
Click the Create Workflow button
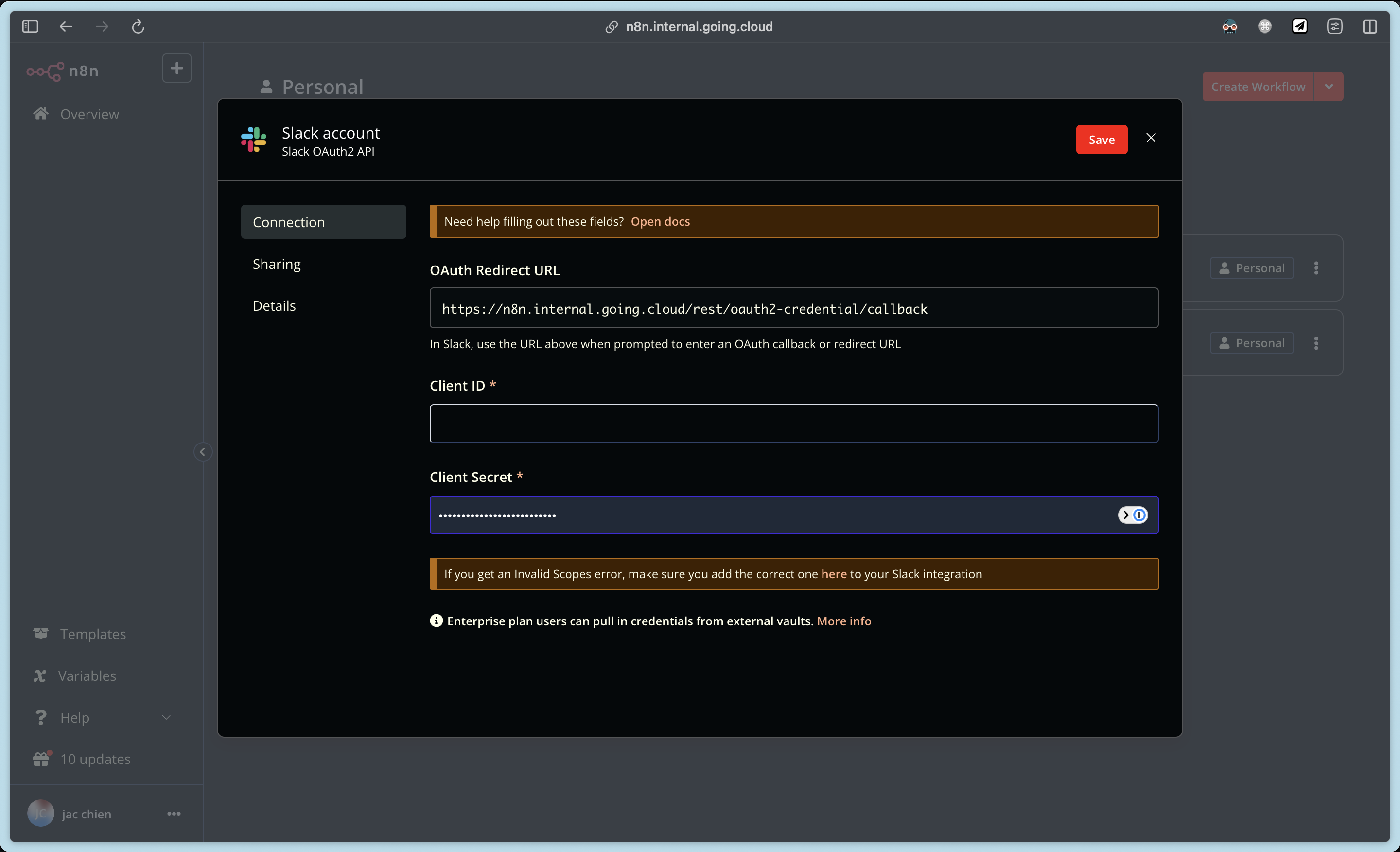1259,87
